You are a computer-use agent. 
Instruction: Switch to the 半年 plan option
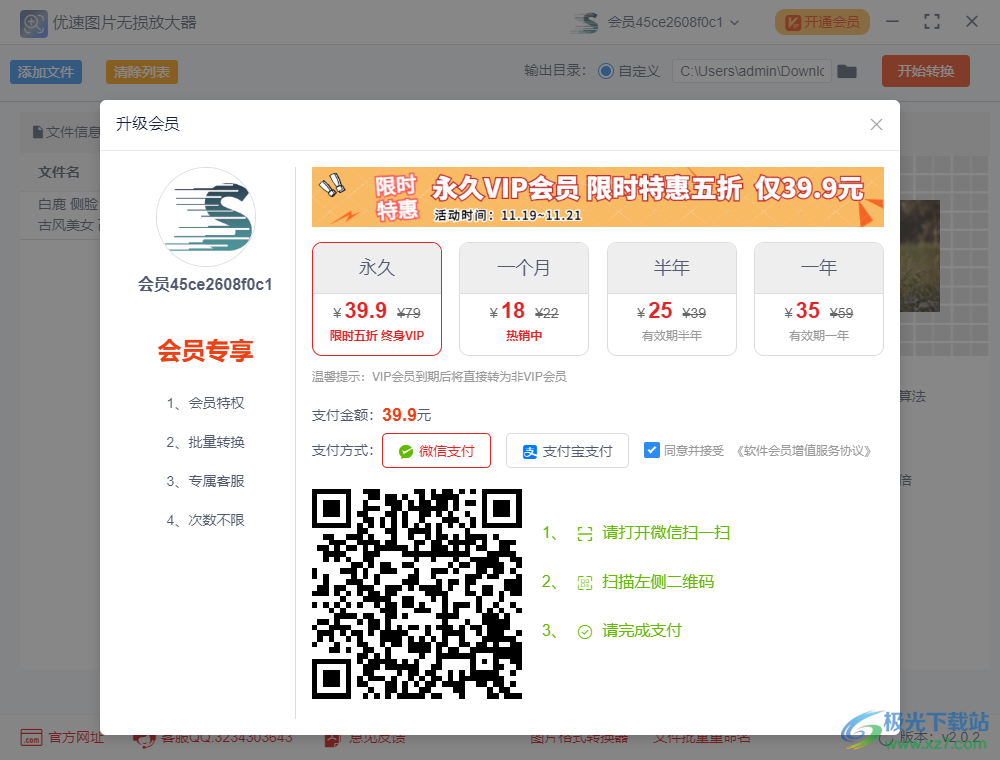point(671,299)
